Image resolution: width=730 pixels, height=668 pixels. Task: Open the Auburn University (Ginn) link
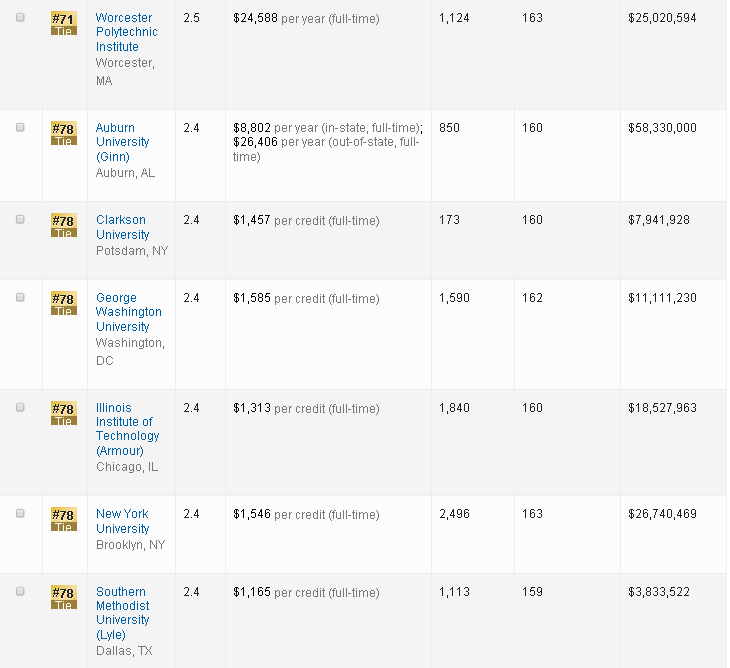122,142
